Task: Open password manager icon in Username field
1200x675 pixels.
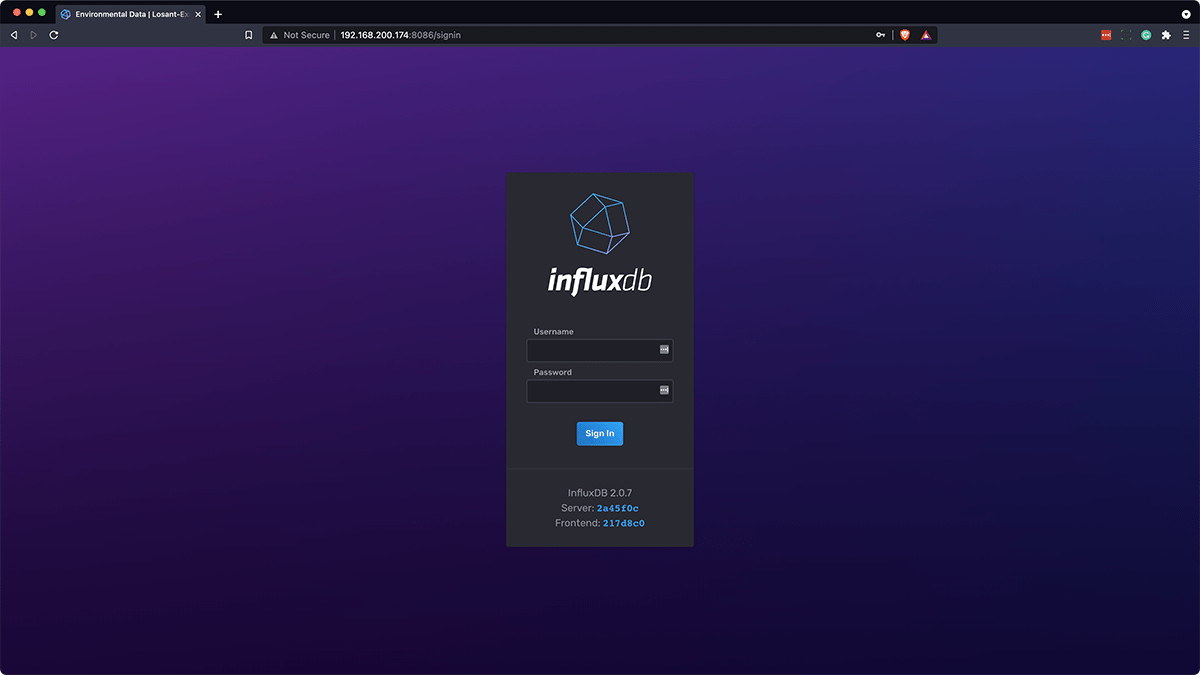Action: [664, 350]
